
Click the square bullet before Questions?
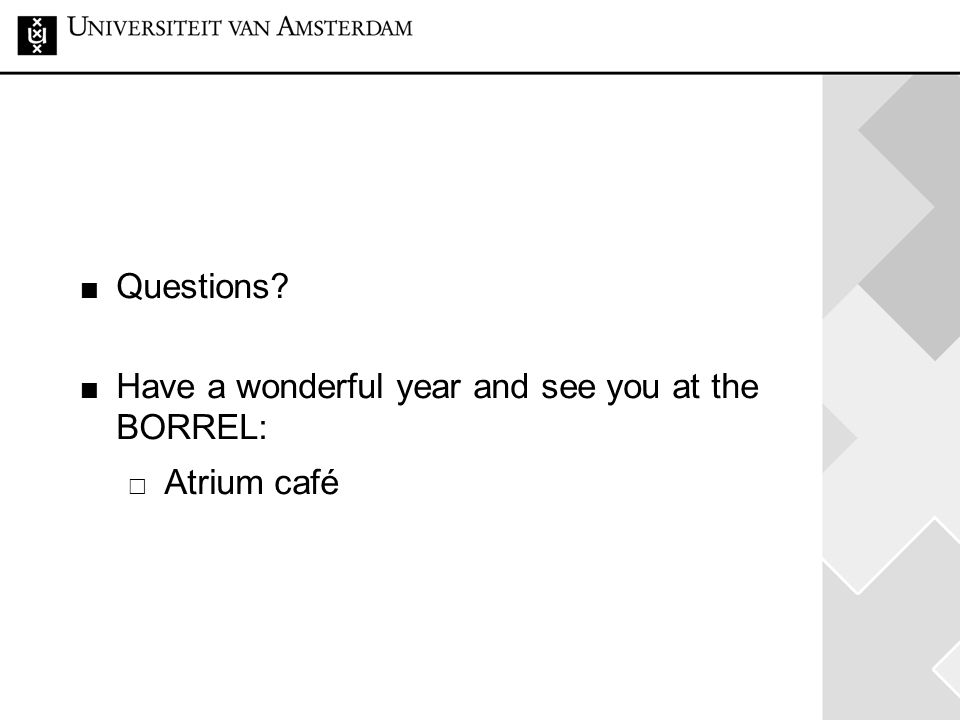coord(89,290)
